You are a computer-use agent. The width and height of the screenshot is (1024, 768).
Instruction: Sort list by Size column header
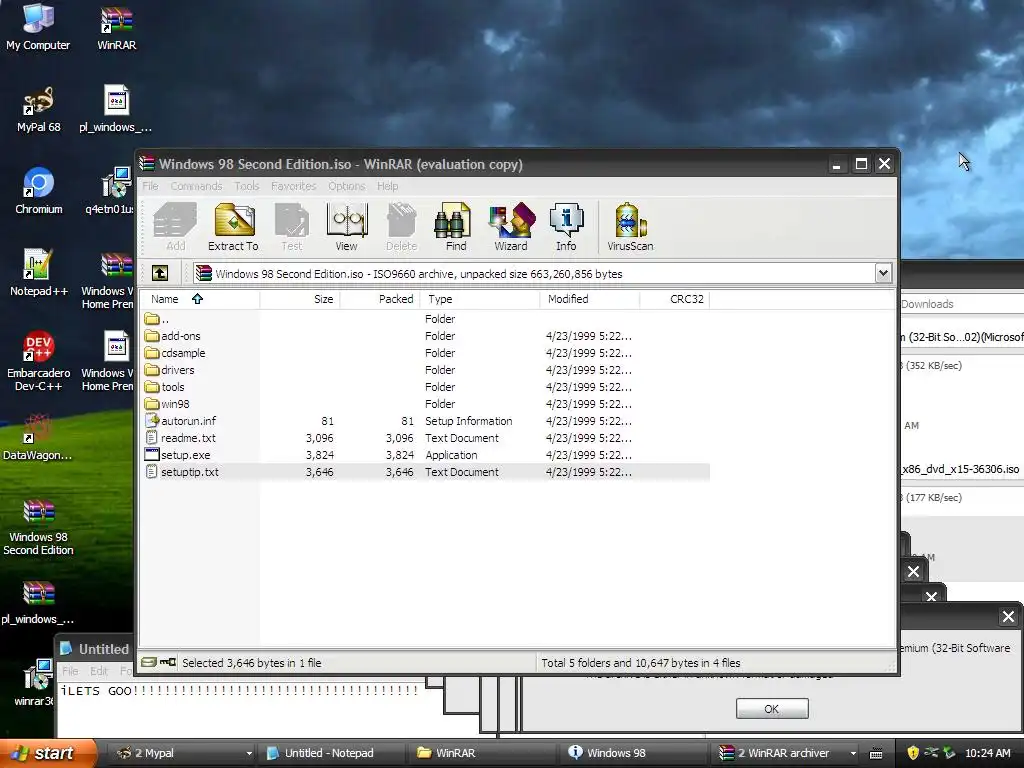point(300,299)
